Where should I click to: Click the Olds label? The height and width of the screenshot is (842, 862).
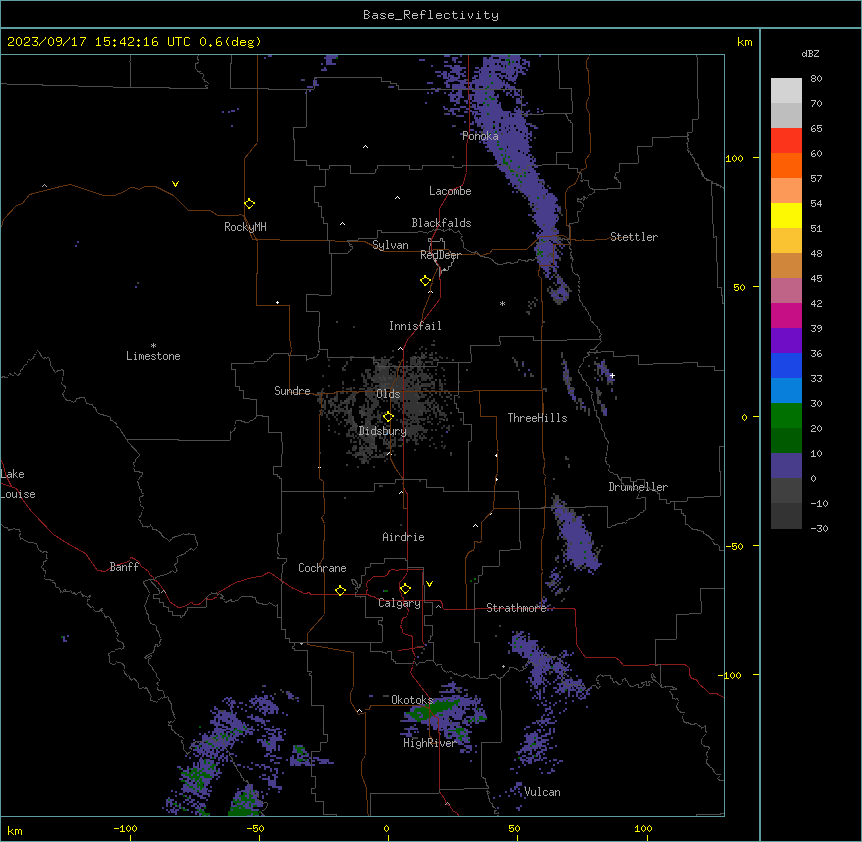(388, 394)
